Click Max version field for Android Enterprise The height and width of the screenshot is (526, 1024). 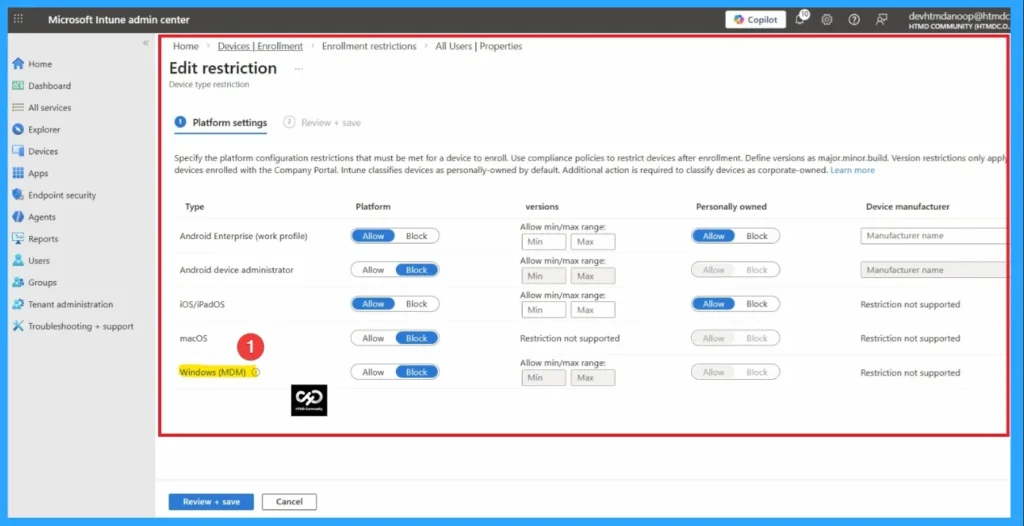(593, 242)
